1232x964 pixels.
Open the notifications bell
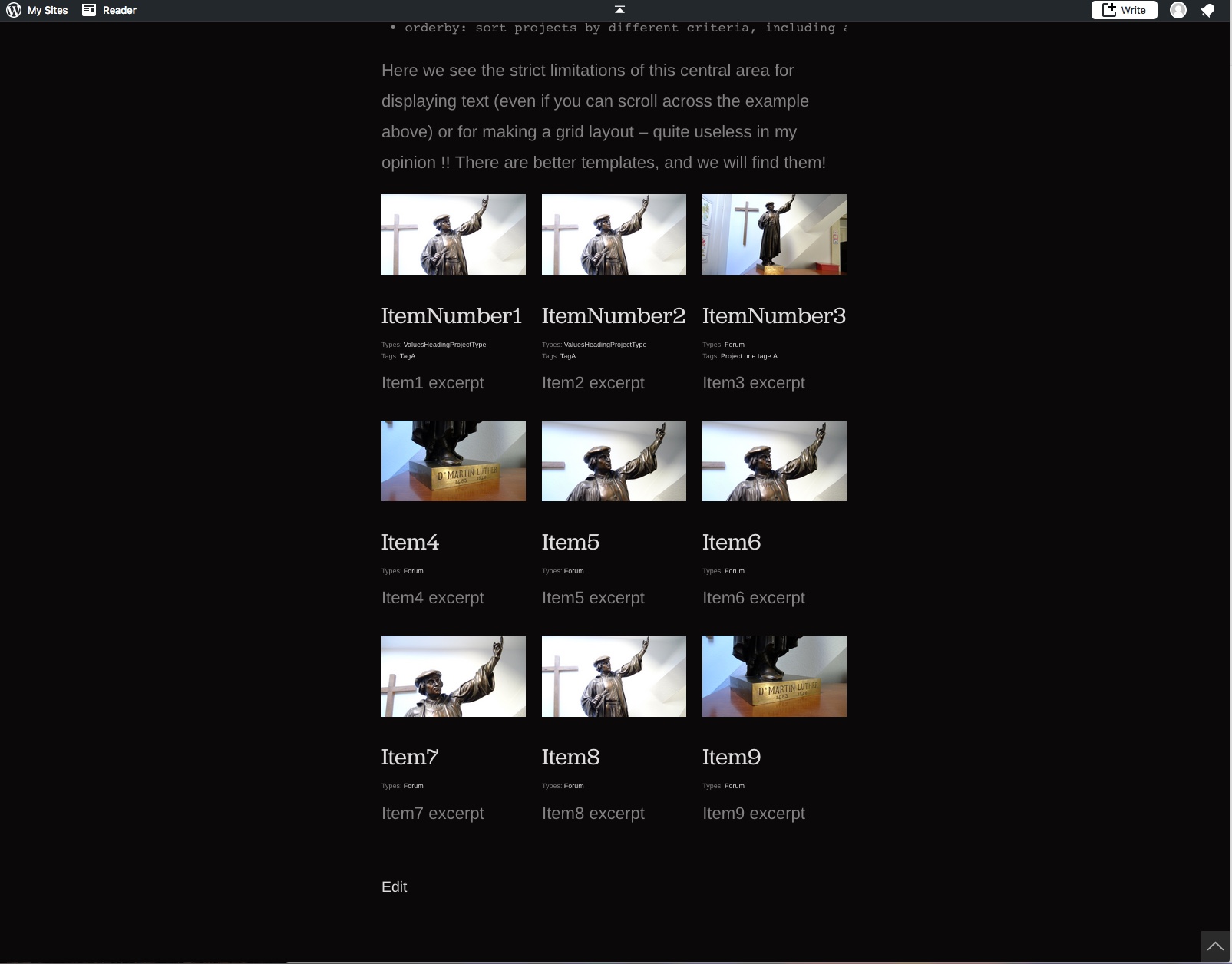1207,11
